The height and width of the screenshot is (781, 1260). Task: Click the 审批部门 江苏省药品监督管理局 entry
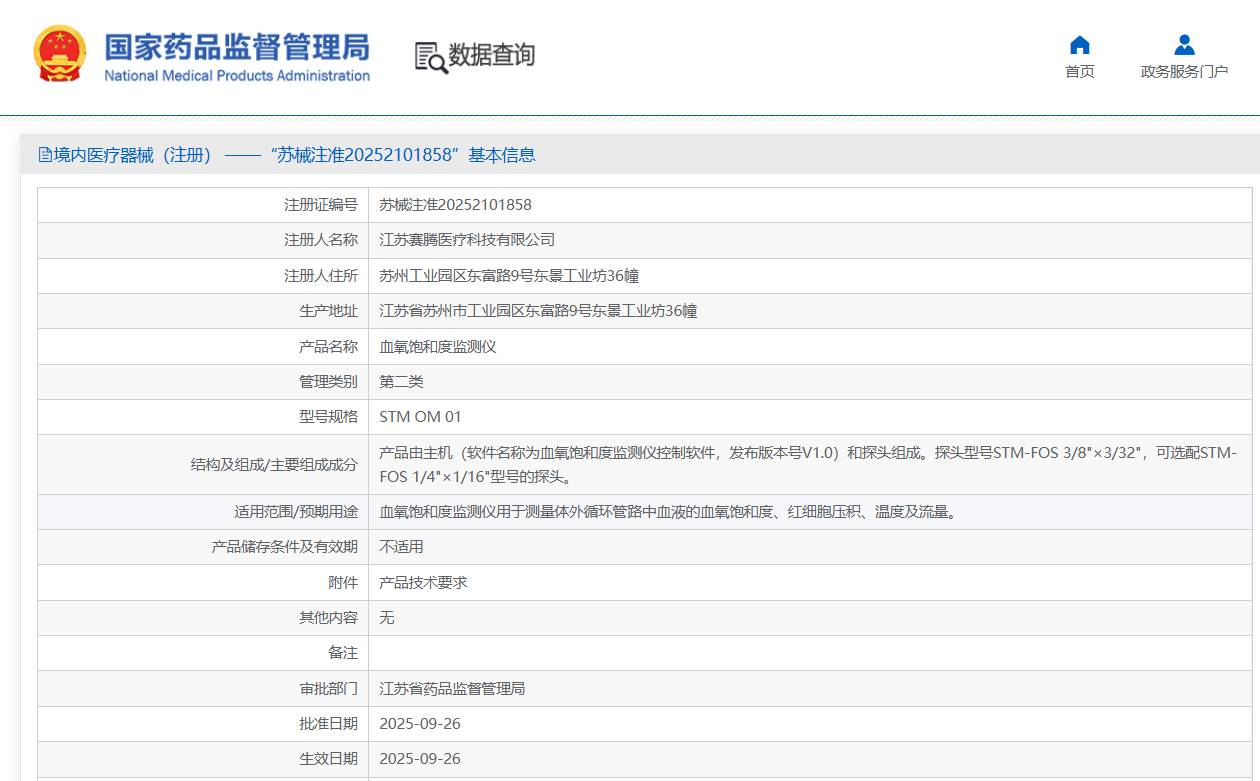pos(450,688)
